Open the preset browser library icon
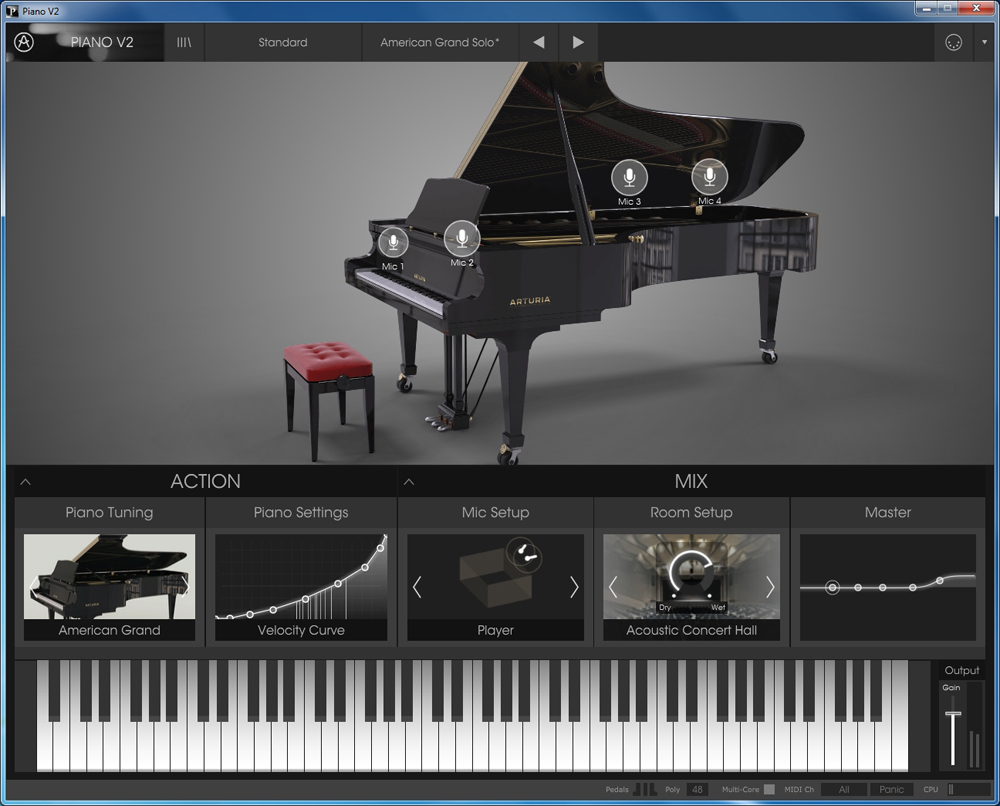The height and width of the screenshot is (806, 1000). coord(184,43)
